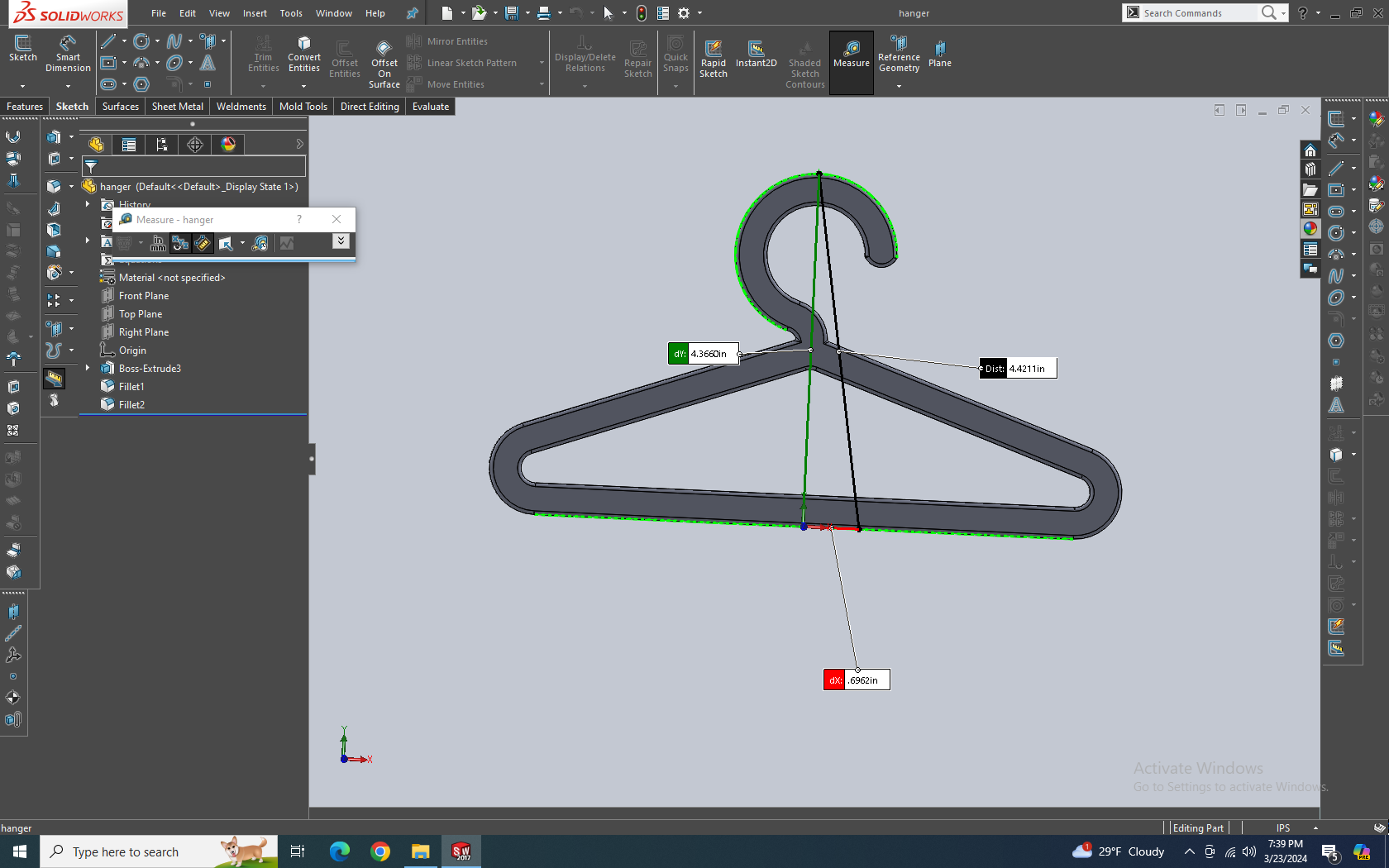Switch to the Sheet Metal tab

(x=177, y=107)
